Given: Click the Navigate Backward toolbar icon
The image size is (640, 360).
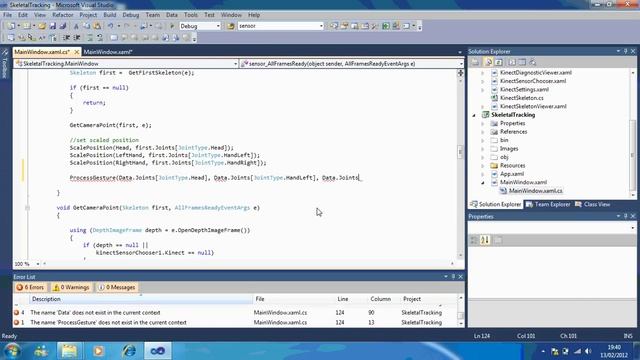Looking at the screenshot, I should point(143,26).
